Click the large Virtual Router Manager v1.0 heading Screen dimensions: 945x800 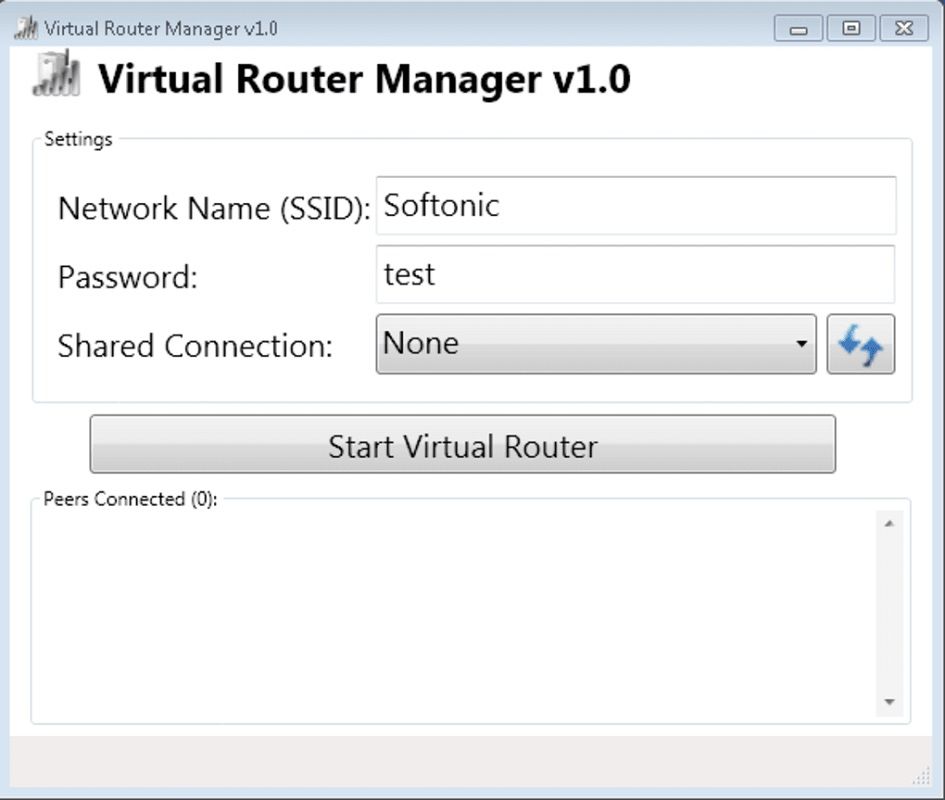(x=364, y=78)
